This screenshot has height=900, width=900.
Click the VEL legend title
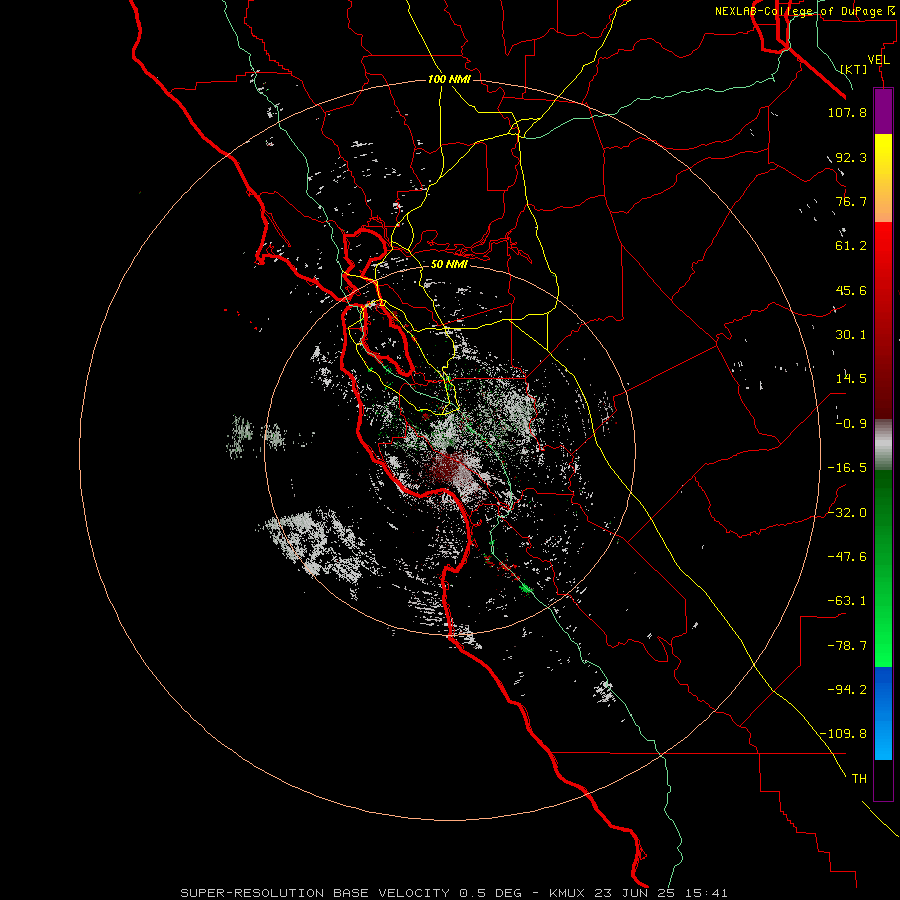coord(878,60)
